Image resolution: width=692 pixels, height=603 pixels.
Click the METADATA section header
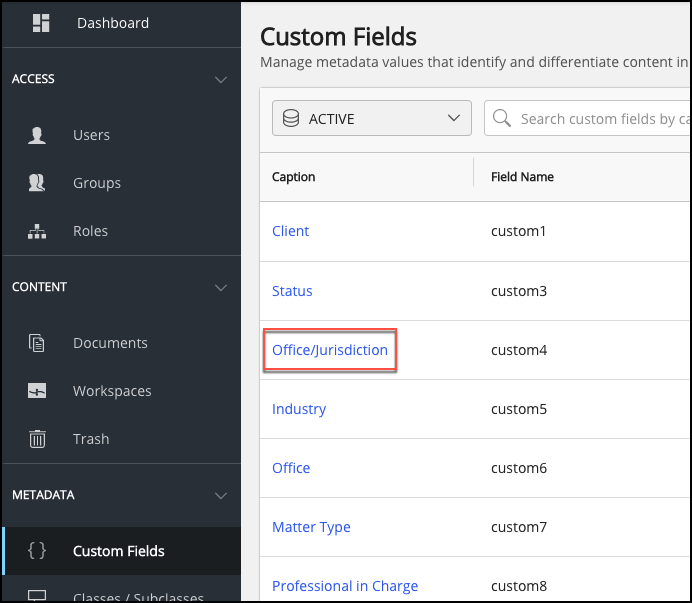(x=43, y=495)
